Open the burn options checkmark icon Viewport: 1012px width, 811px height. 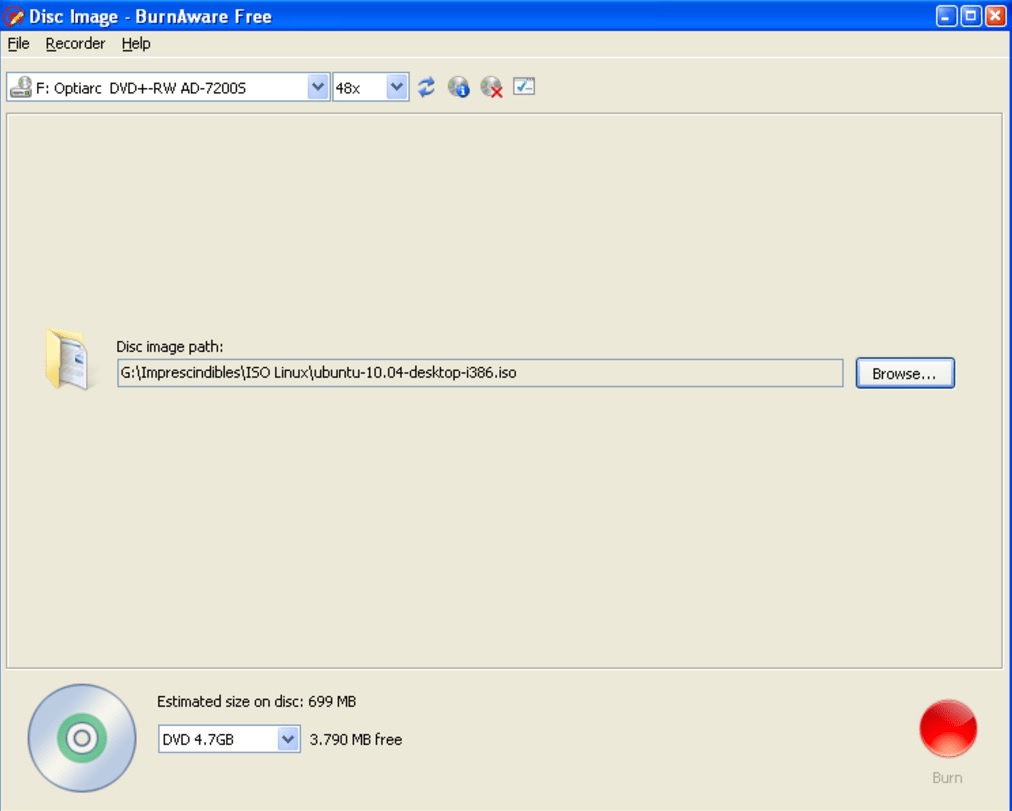[524, 86]
